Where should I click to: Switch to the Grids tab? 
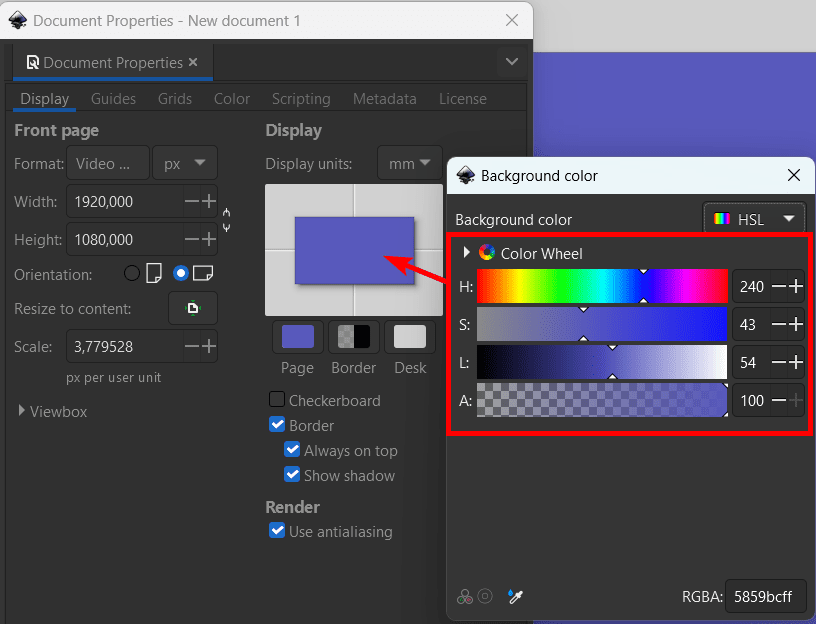pyautogui.click(x=175, y=99)
